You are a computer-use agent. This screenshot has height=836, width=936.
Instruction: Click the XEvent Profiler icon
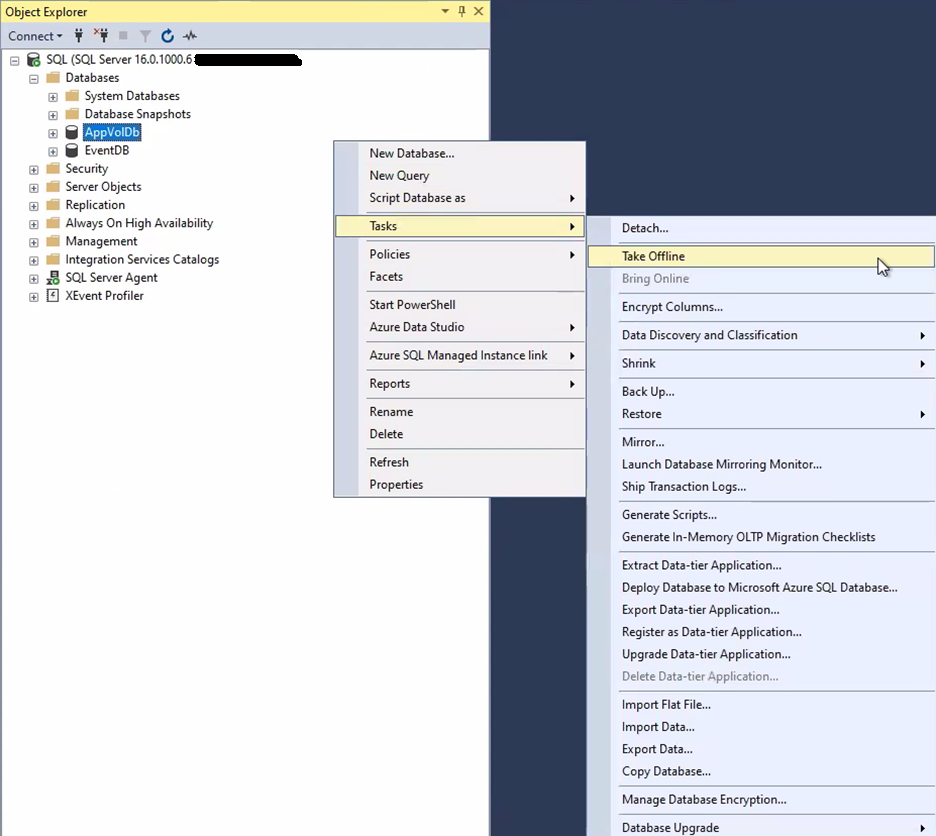[52, 296]
